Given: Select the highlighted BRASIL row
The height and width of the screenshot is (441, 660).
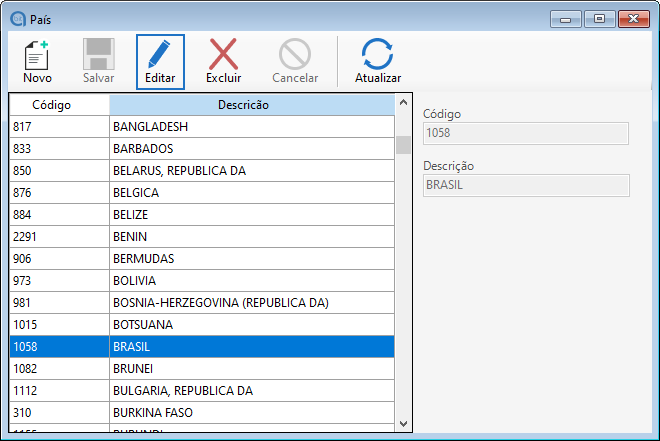Looking at the screenshot, I should pos(202,347).
